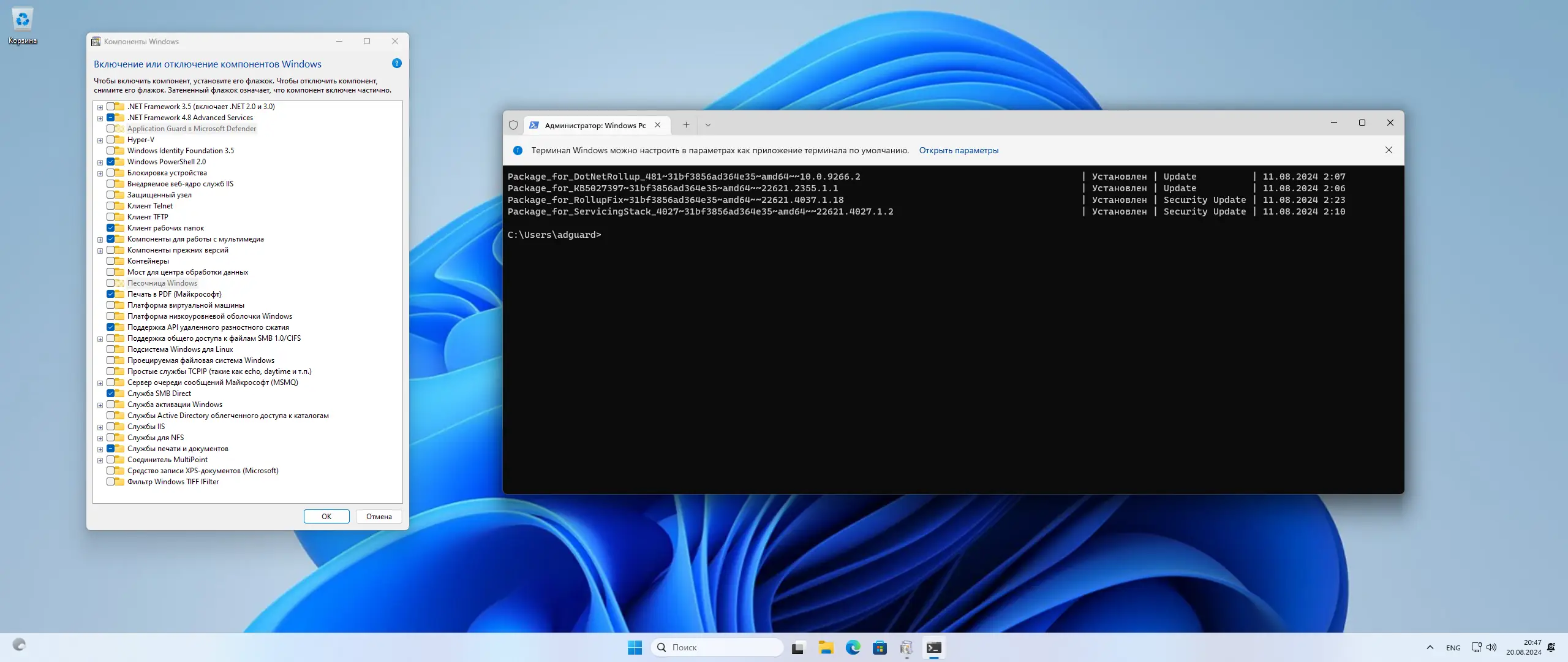The image size is (1568, 662).
Task: Open Microsoft Edge from taskbar
Action: (x=853, y=647)
